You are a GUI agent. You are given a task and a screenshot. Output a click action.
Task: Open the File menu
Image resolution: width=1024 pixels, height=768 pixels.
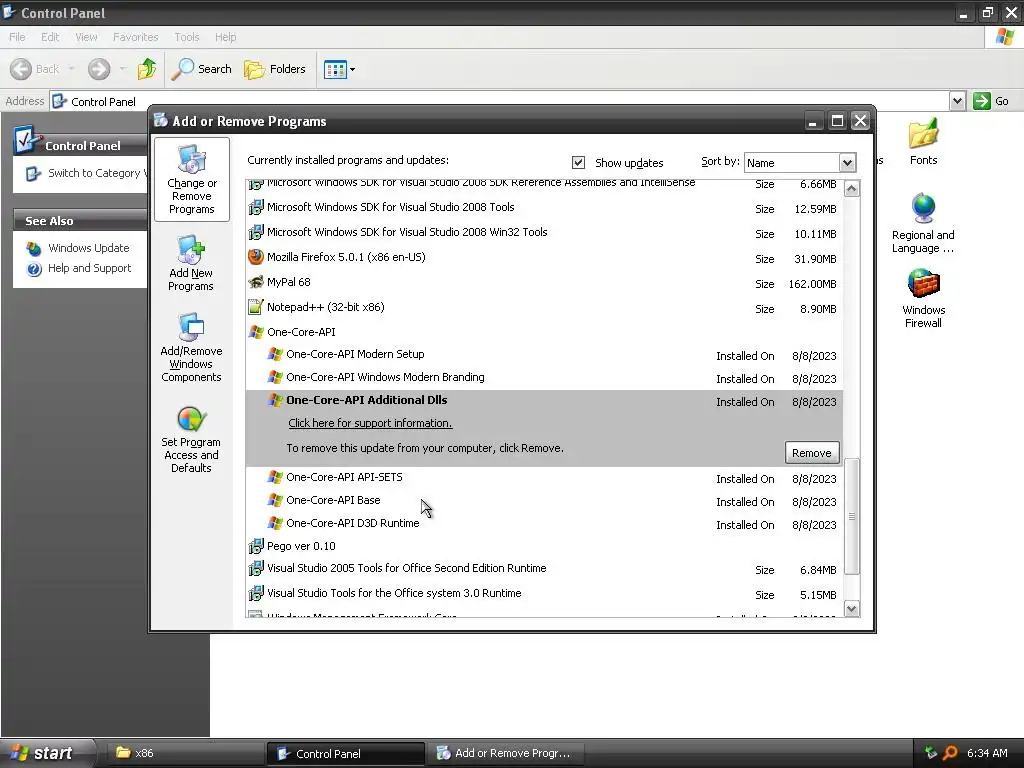[17, 37]
